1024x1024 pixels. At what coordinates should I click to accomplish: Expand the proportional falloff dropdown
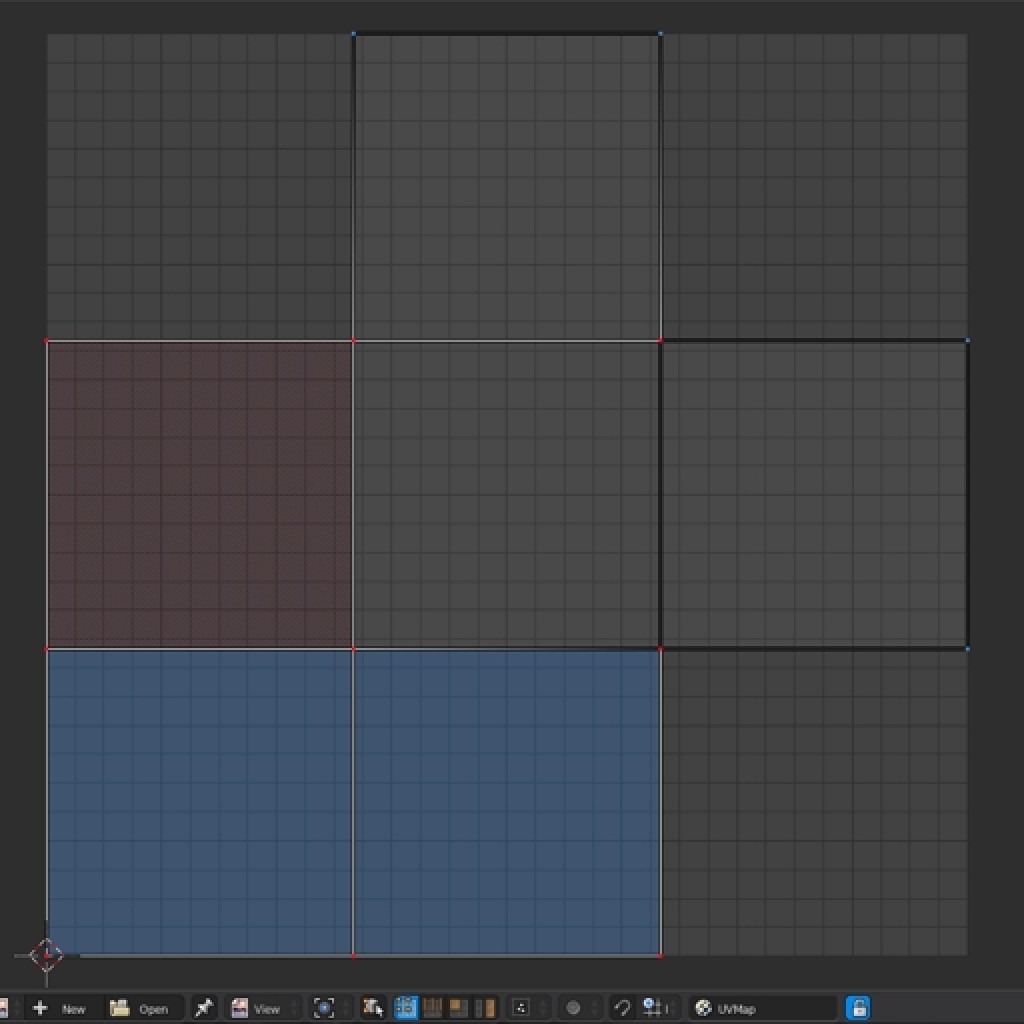pos(594,1008)
